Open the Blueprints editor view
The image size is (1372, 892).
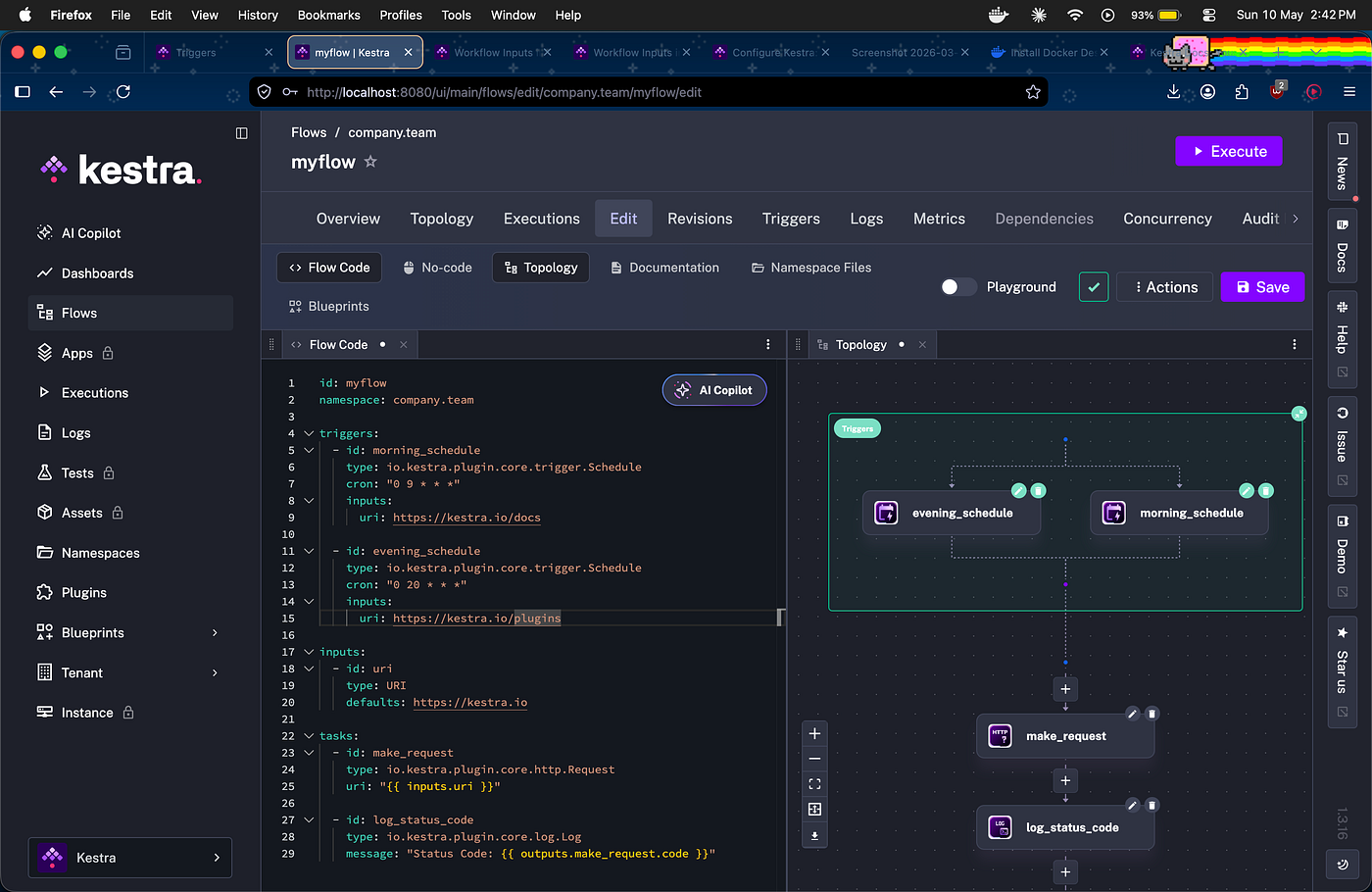click(329, 307)
